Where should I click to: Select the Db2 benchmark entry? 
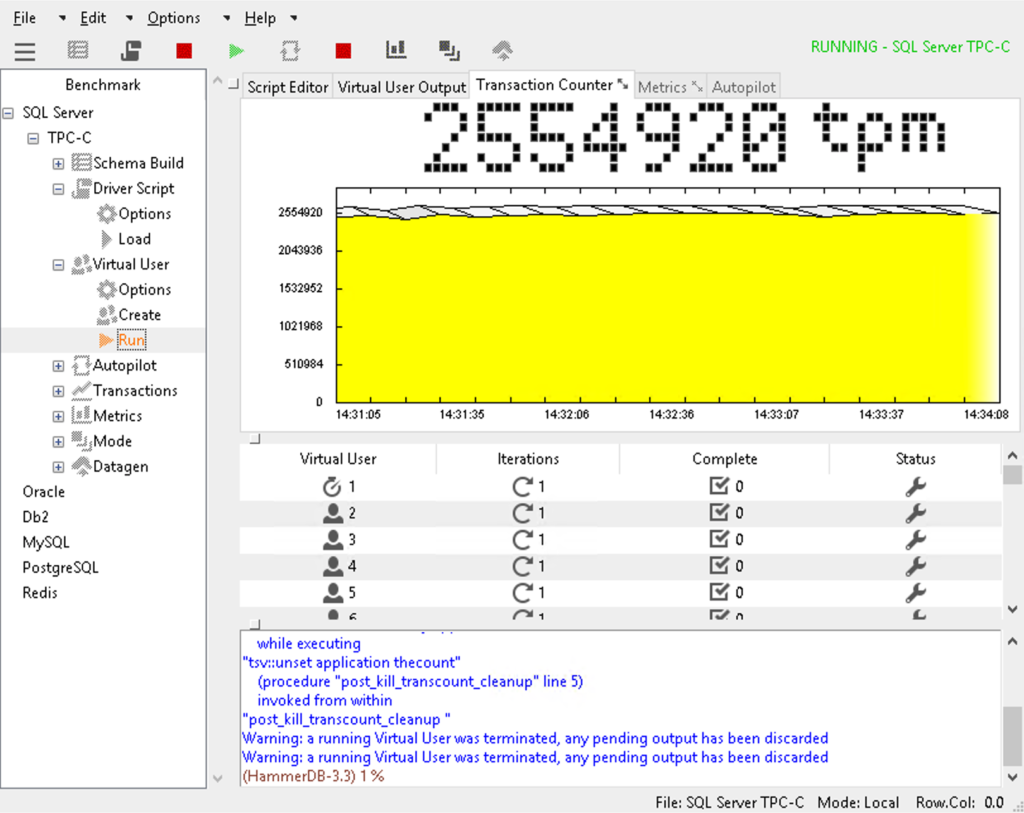coord(35,517)
